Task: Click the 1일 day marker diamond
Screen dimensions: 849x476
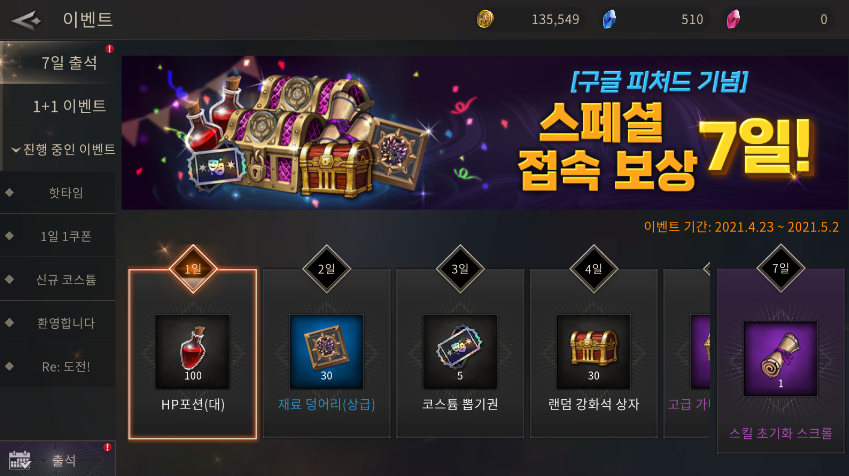Action: tap(193, 269)
